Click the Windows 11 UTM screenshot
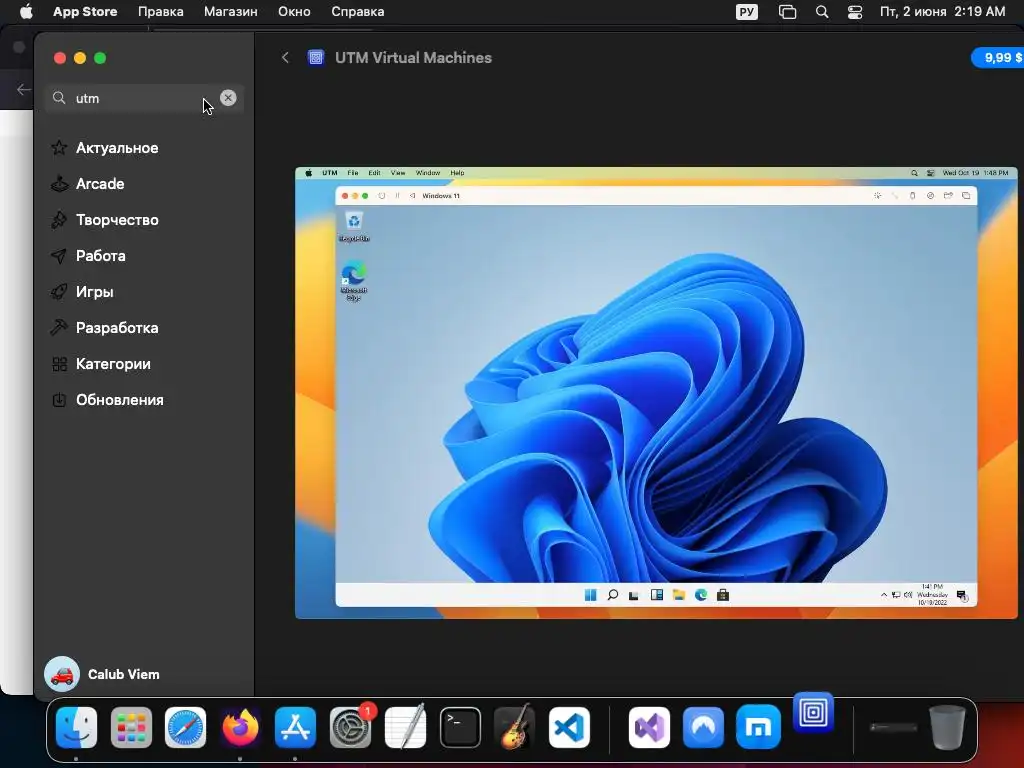This screenshot has width=1024, height=768. tap(656, 393)
